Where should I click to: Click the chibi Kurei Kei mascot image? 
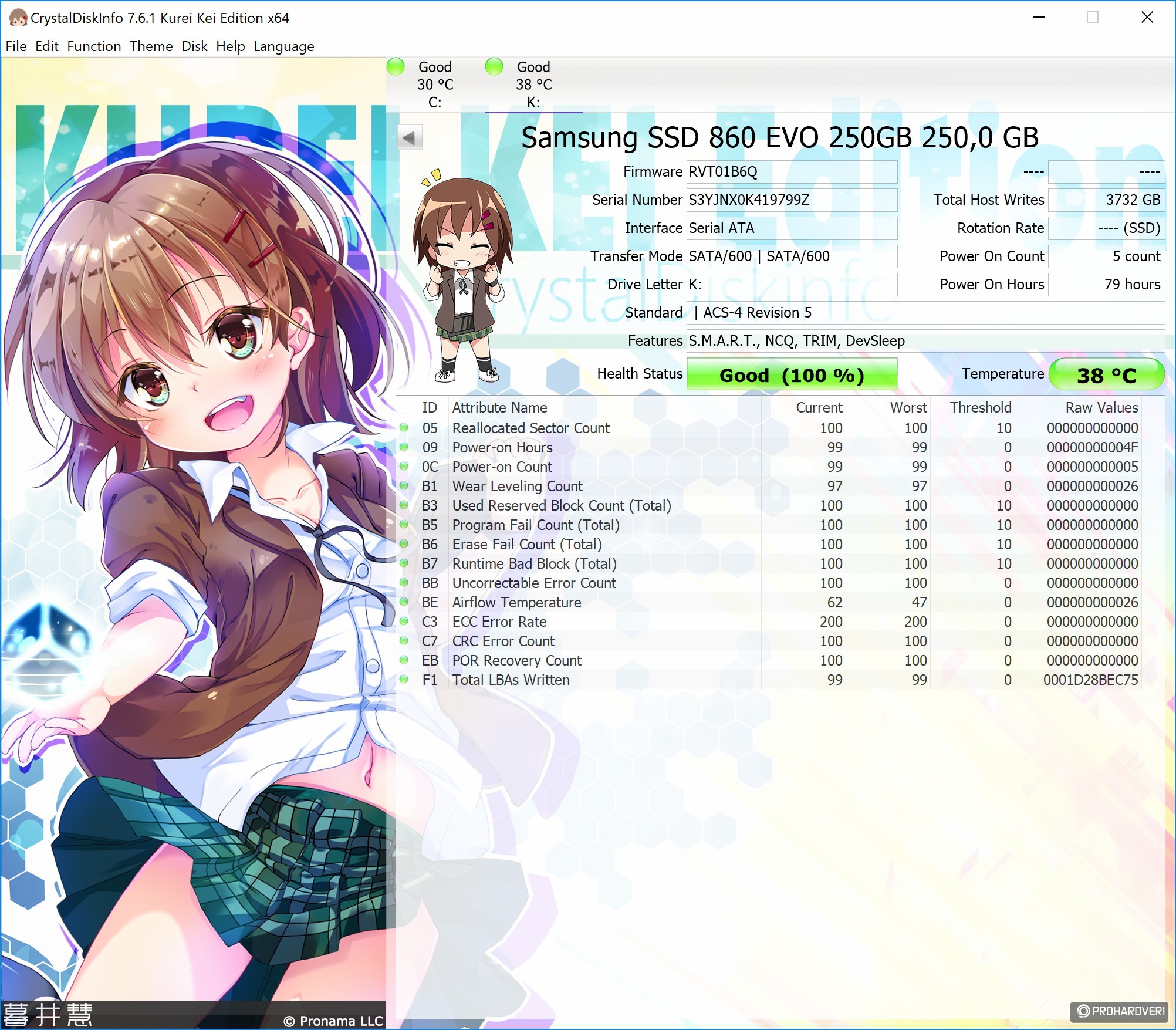coord(463,276)
